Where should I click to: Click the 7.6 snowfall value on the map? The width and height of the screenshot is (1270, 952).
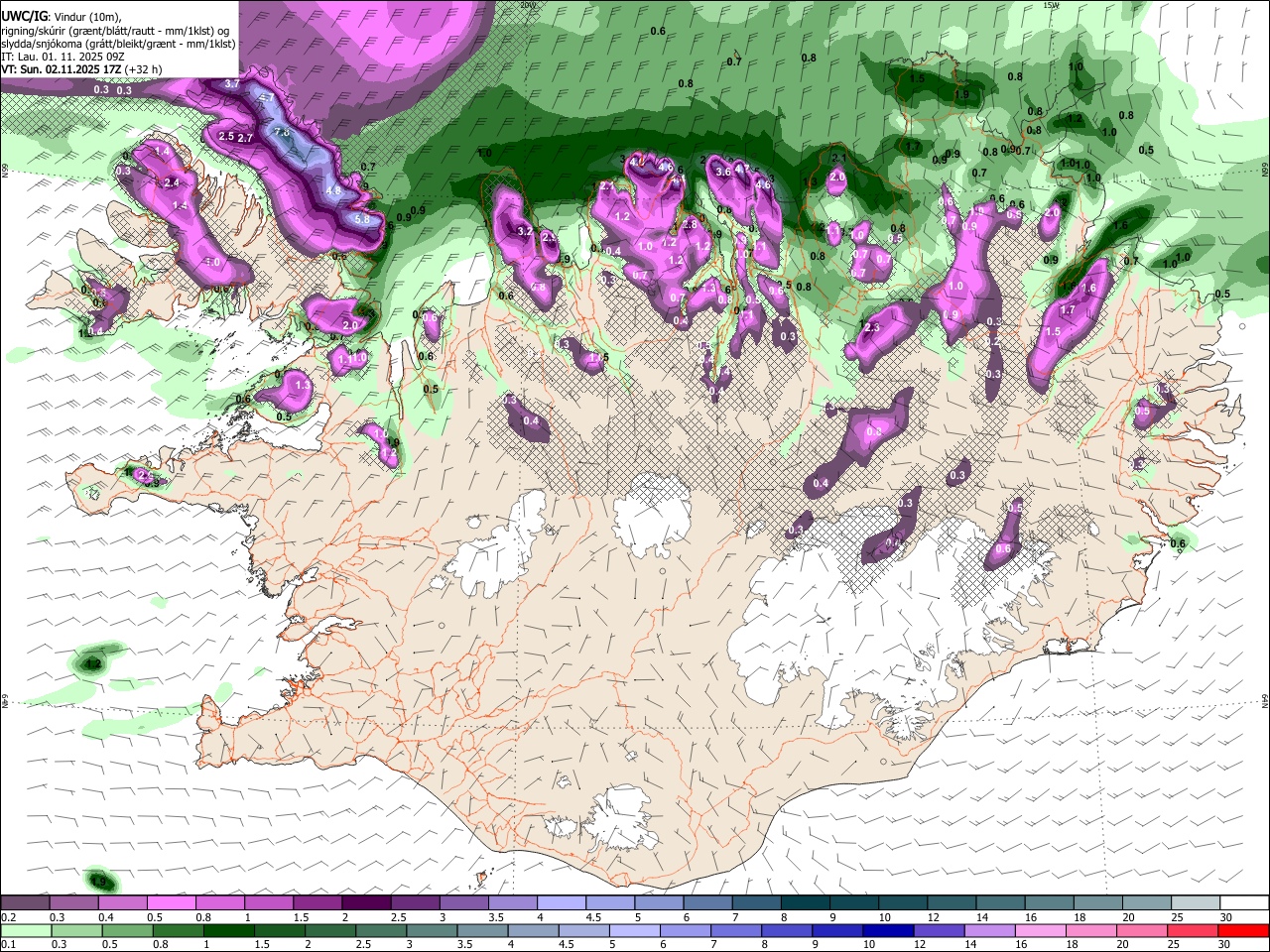[281, 133]
